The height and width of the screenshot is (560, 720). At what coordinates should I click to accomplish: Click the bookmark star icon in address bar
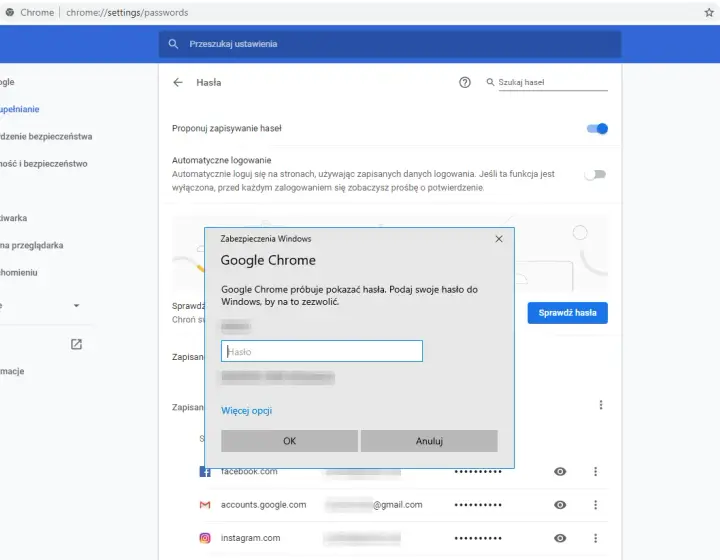tap(709, 12)
